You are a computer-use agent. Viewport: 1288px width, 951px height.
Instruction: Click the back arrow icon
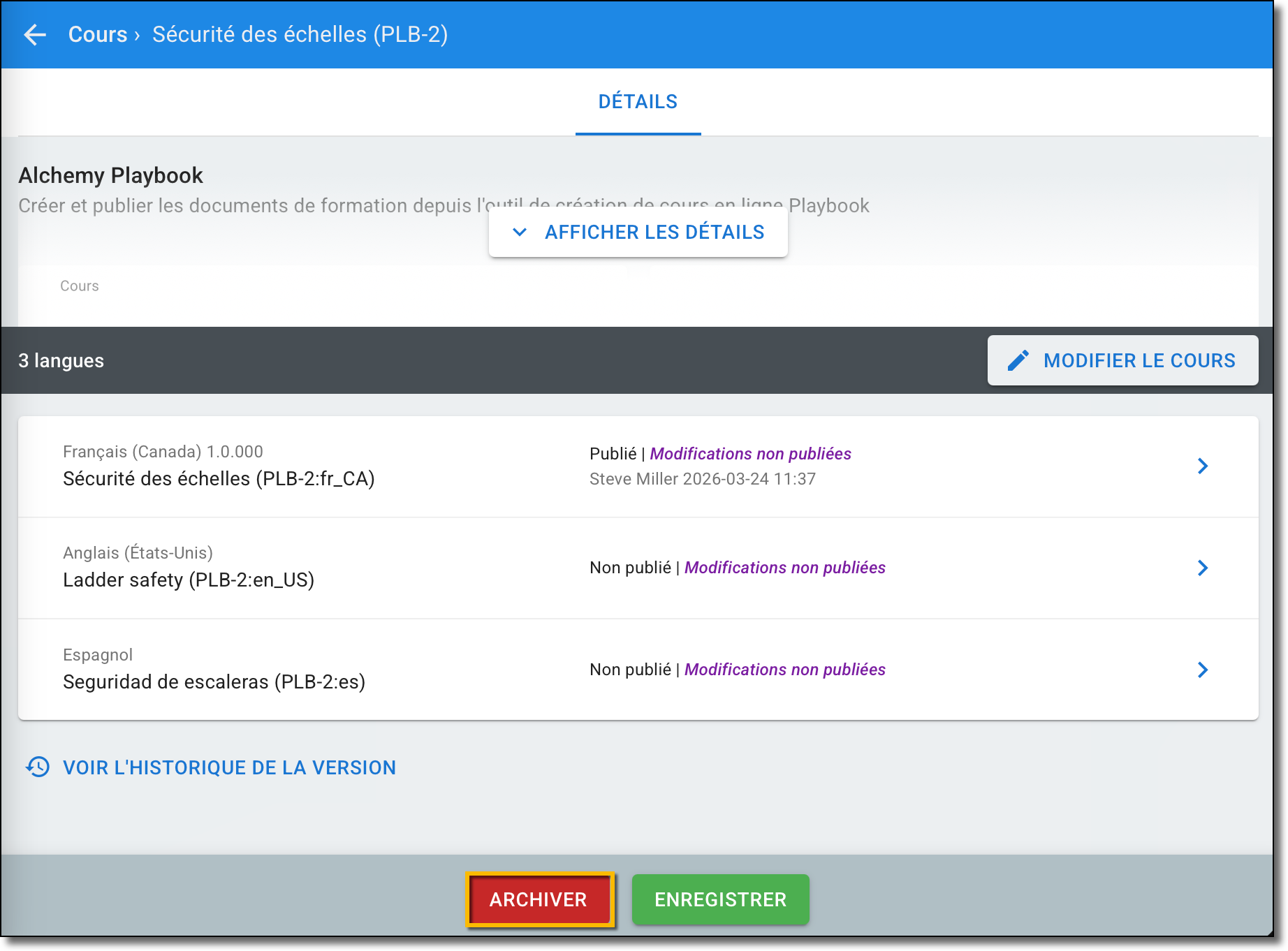(x=35, y=34)
